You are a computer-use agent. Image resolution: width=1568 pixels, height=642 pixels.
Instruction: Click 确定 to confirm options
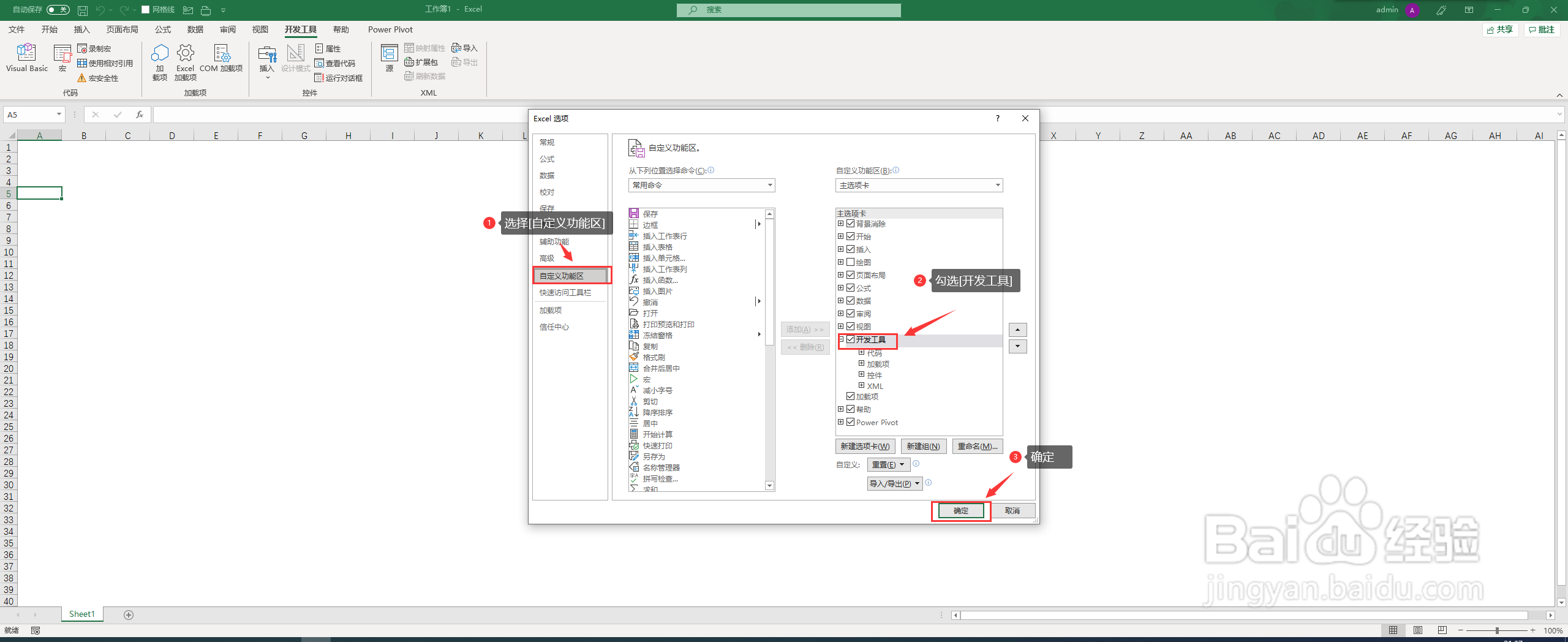961,510
